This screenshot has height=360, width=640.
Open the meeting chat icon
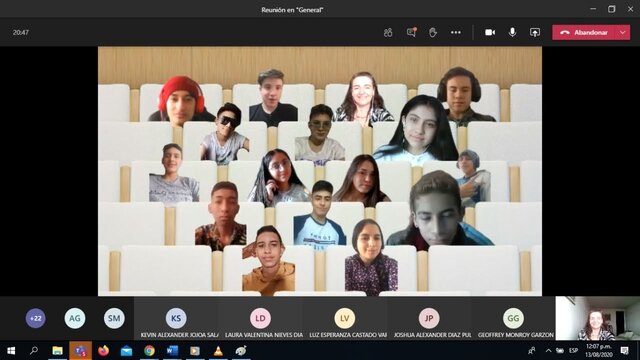click(411, 32)
